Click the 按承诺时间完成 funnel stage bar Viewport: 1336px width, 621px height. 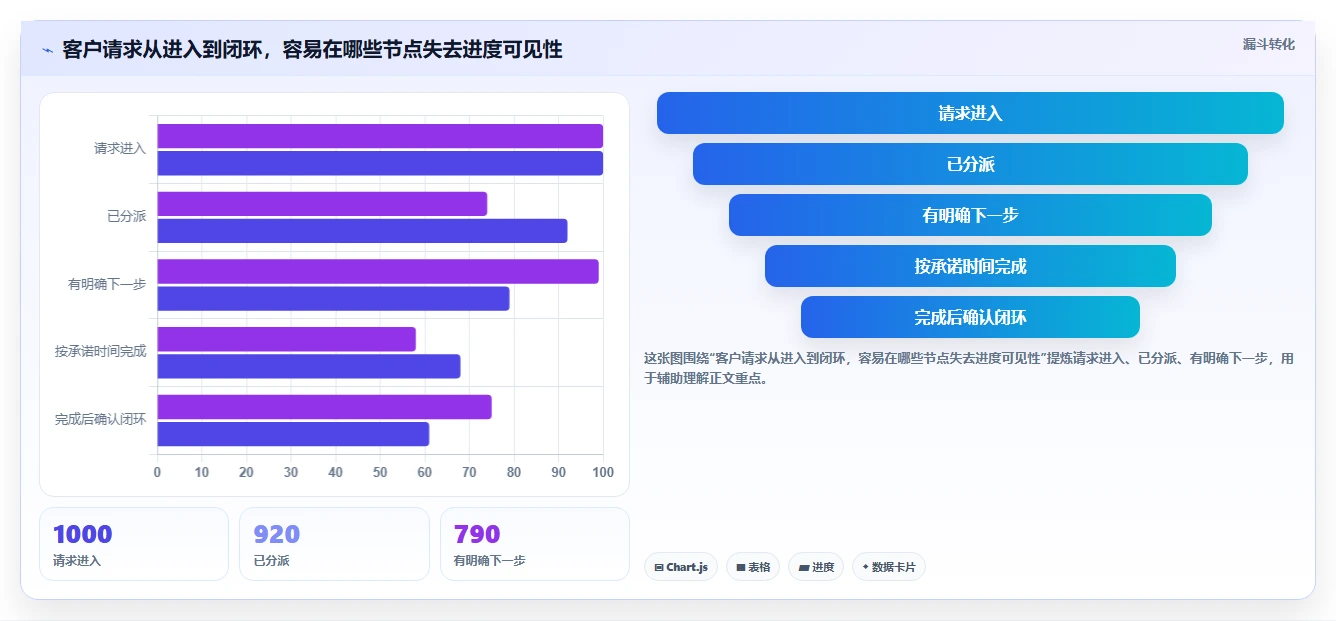coord(970,266)
